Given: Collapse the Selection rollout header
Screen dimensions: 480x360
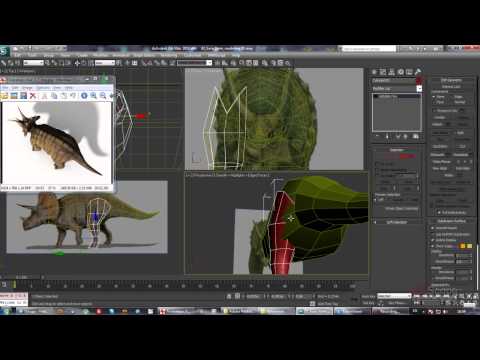Looking at the screenshot, I should click(397, 150).
